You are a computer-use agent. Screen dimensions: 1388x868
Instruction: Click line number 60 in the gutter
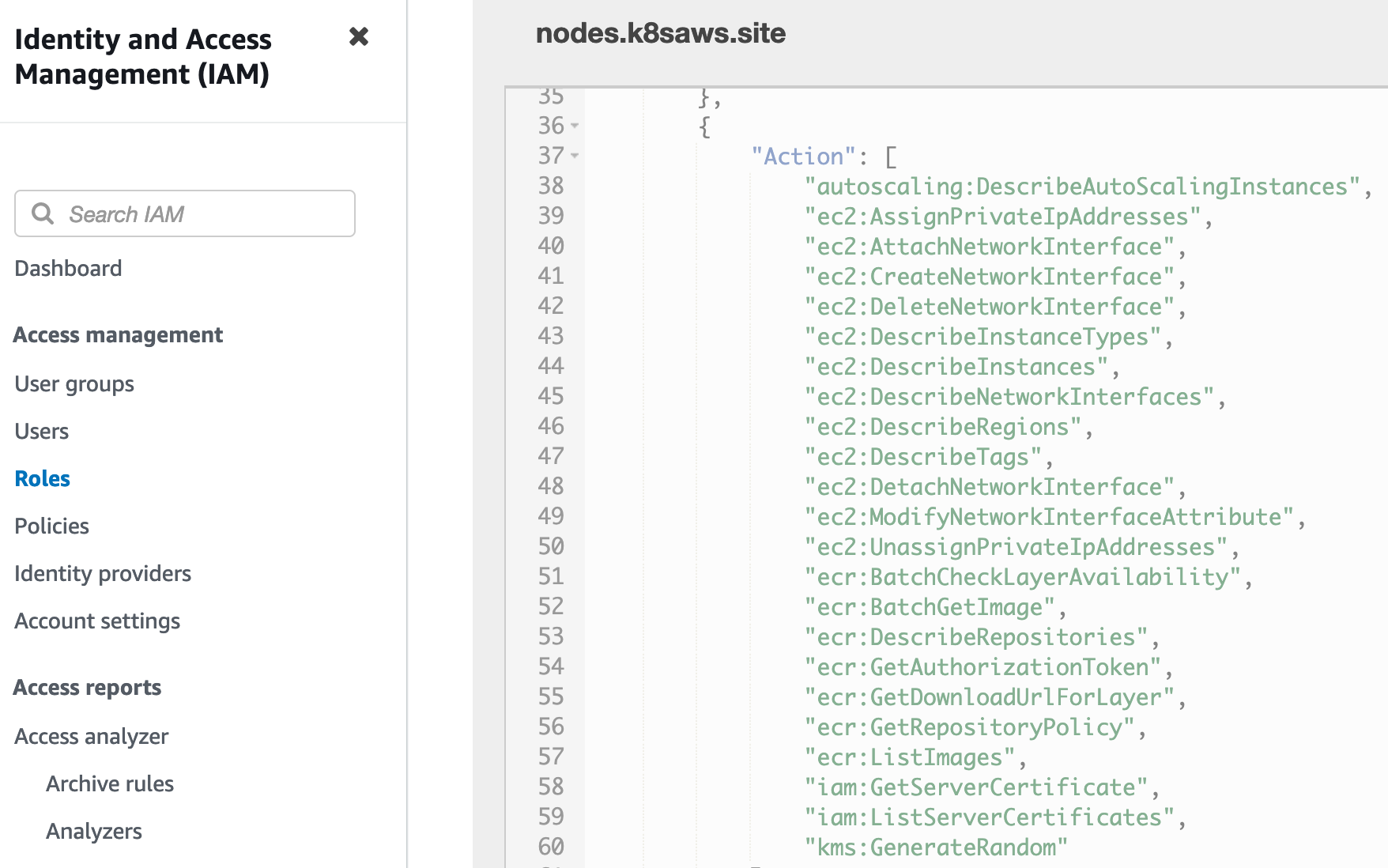pyautogui.click(x=551, y=847)
